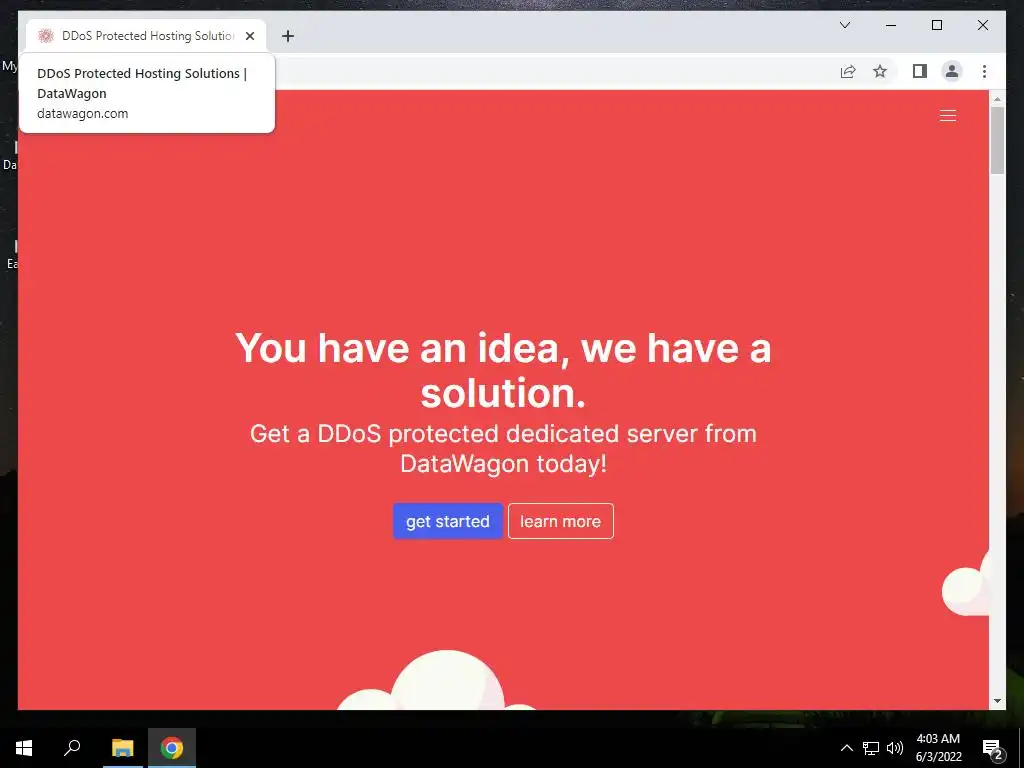Open the volume speaker tray icon
1024x768 pixels.
pos(895,748)
